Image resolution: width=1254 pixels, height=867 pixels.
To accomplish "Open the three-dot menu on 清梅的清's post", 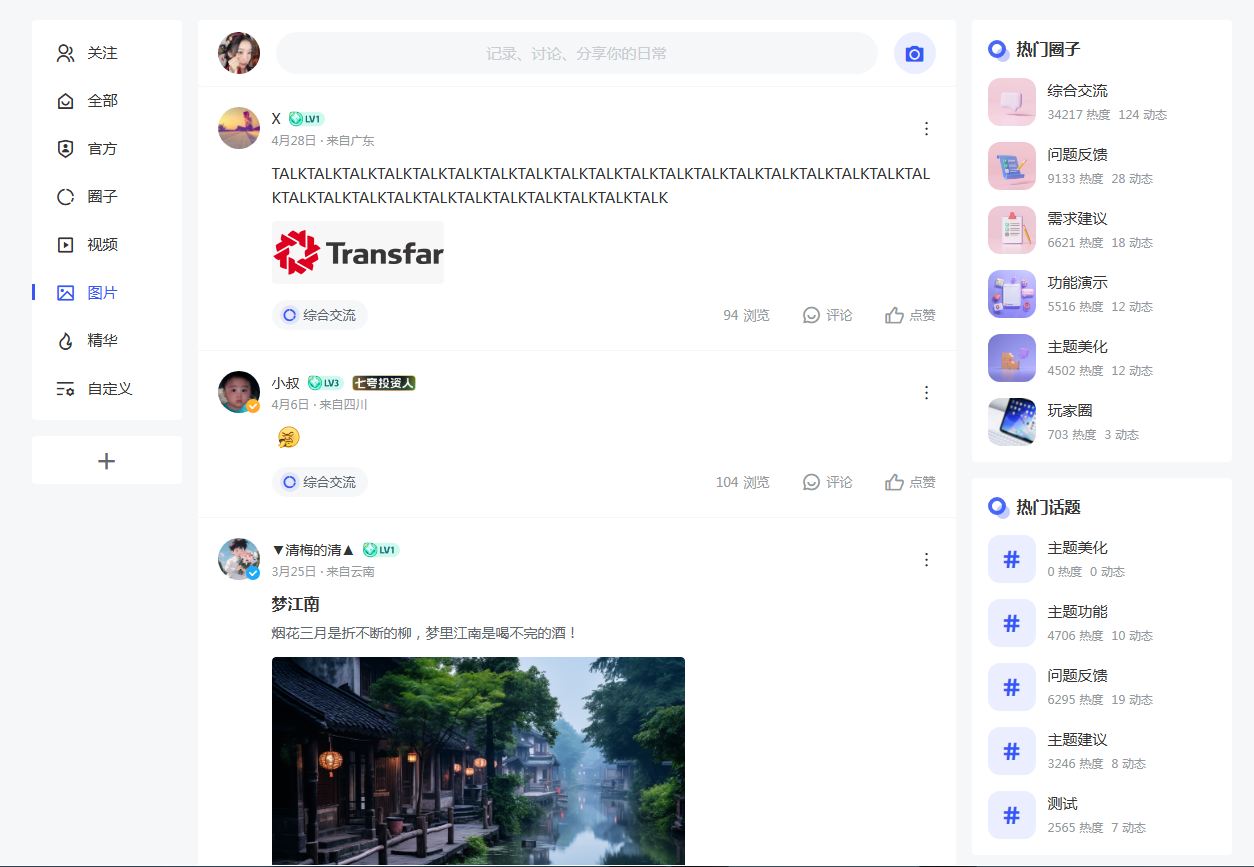I will (x=926, y=559).
